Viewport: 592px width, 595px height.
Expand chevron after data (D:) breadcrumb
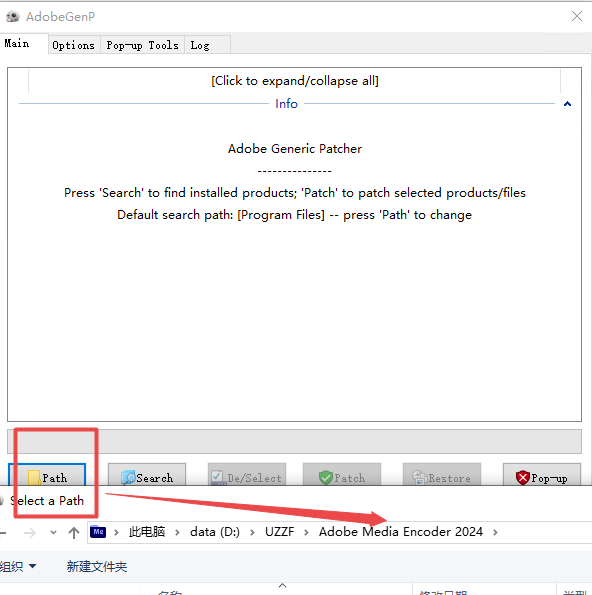[252, 532]
